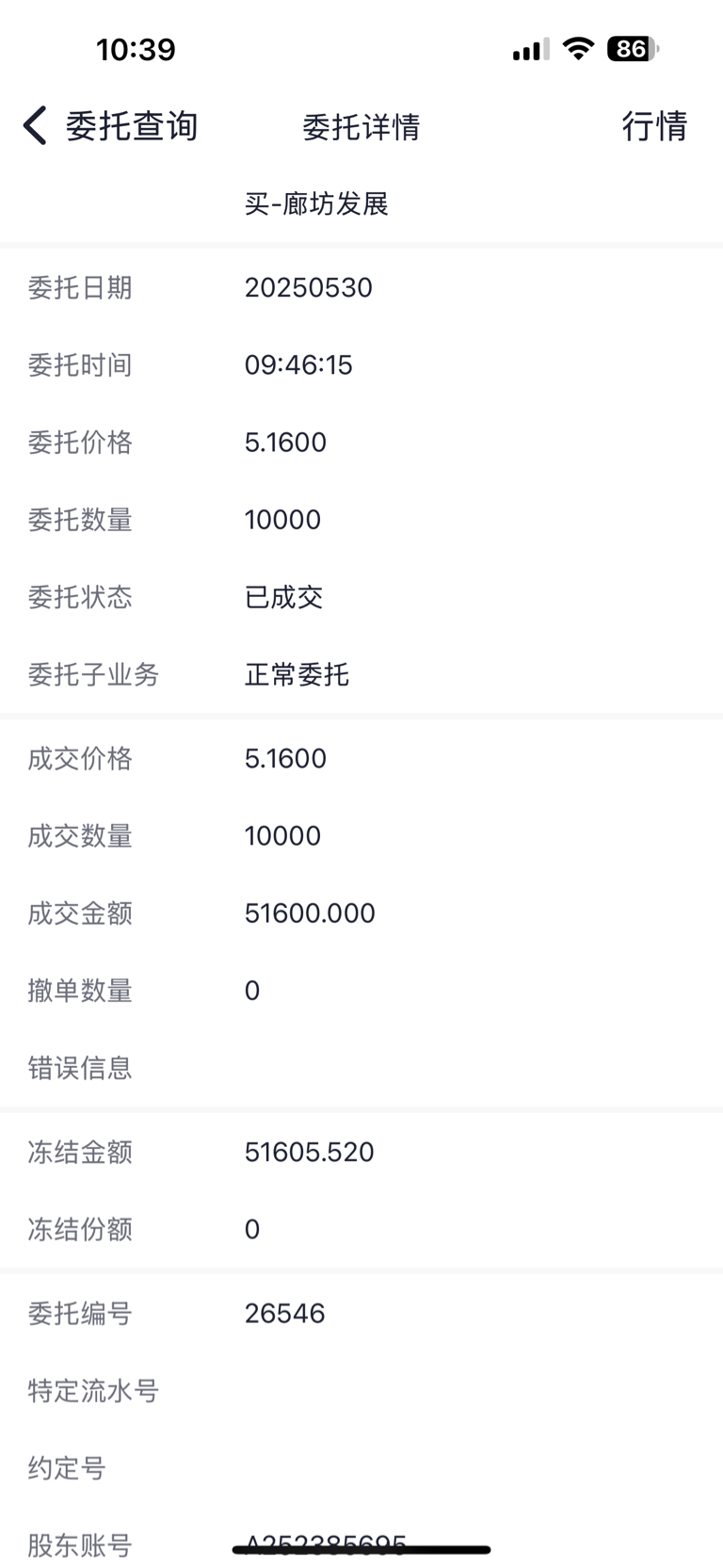Select the 委托数量 row
Viewport: 723px width, 1568px height.
click(x=361, y=519)
